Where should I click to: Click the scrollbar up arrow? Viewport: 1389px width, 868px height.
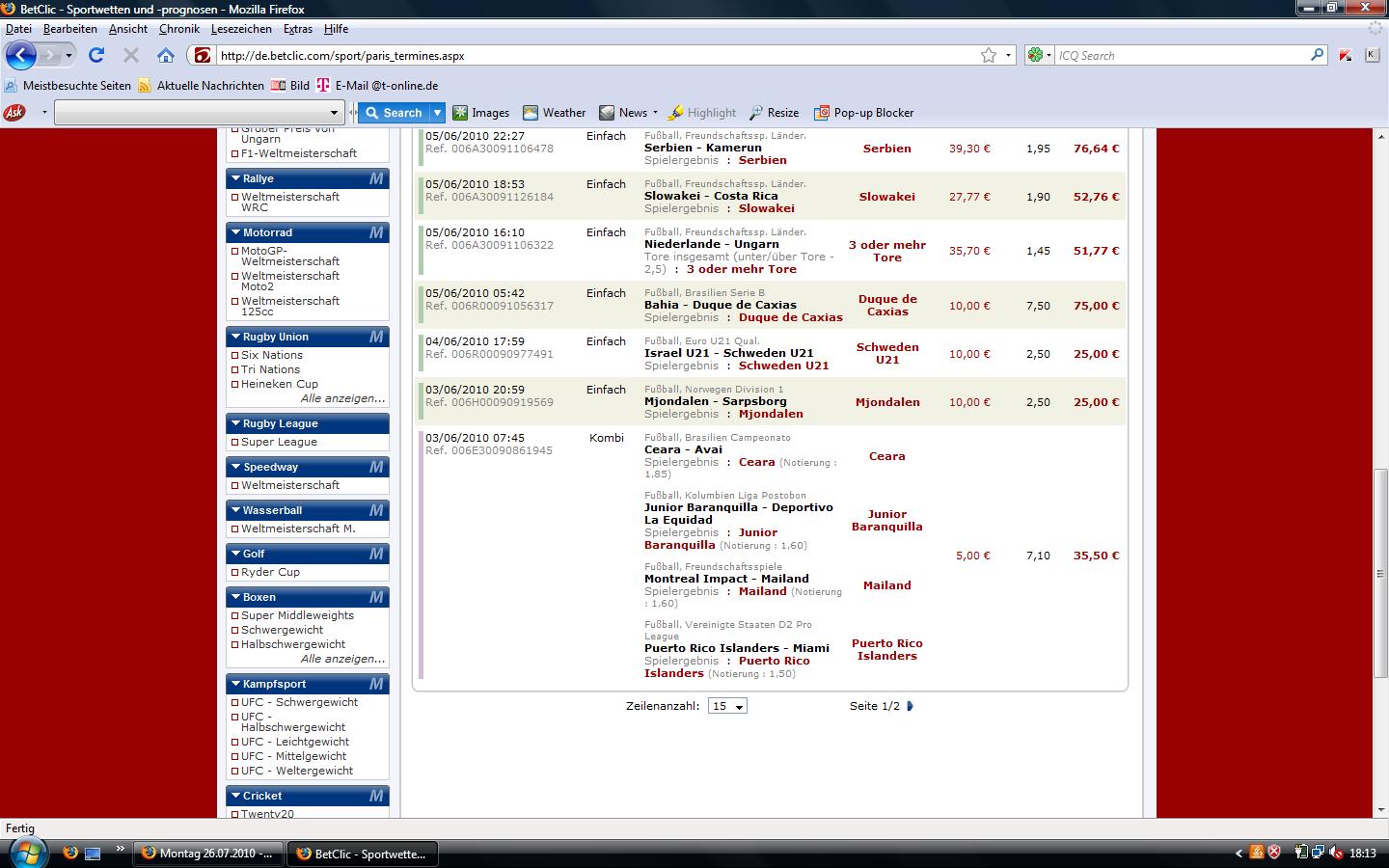[x=1380, y=135]
